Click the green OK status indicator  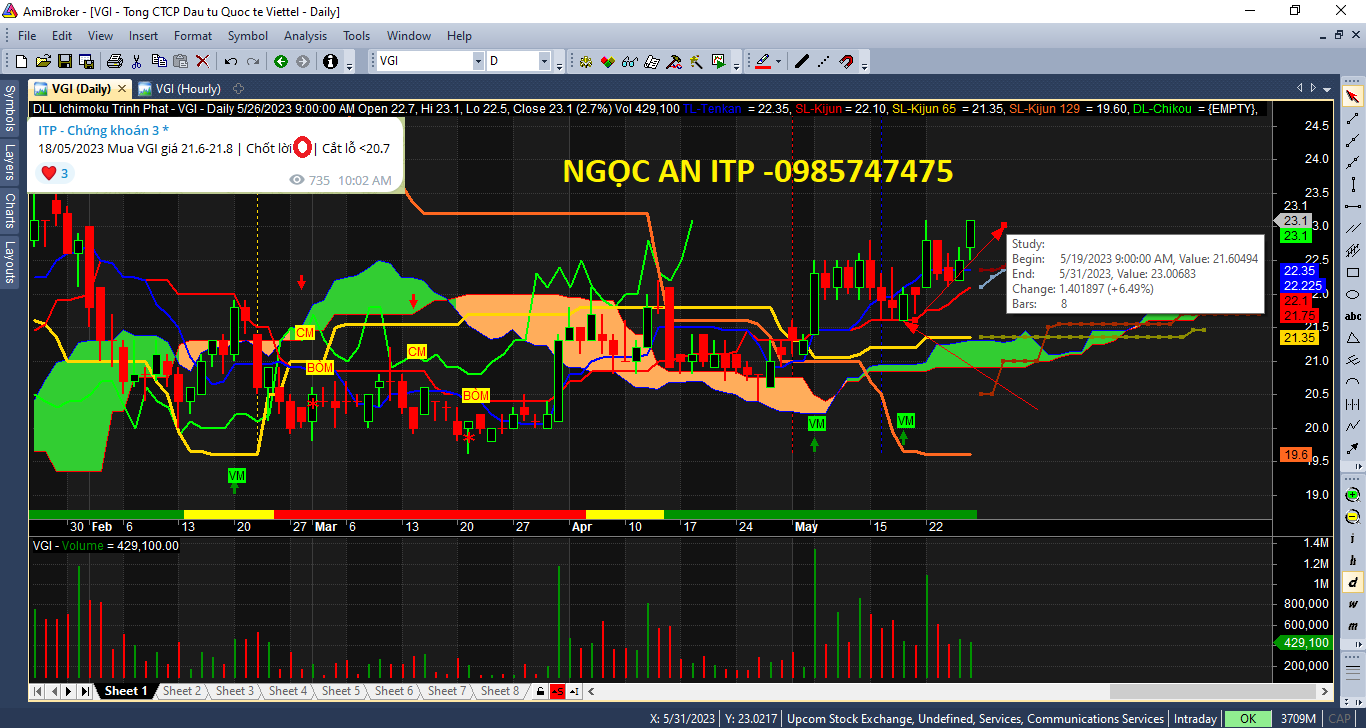[x=1248, y=719]
